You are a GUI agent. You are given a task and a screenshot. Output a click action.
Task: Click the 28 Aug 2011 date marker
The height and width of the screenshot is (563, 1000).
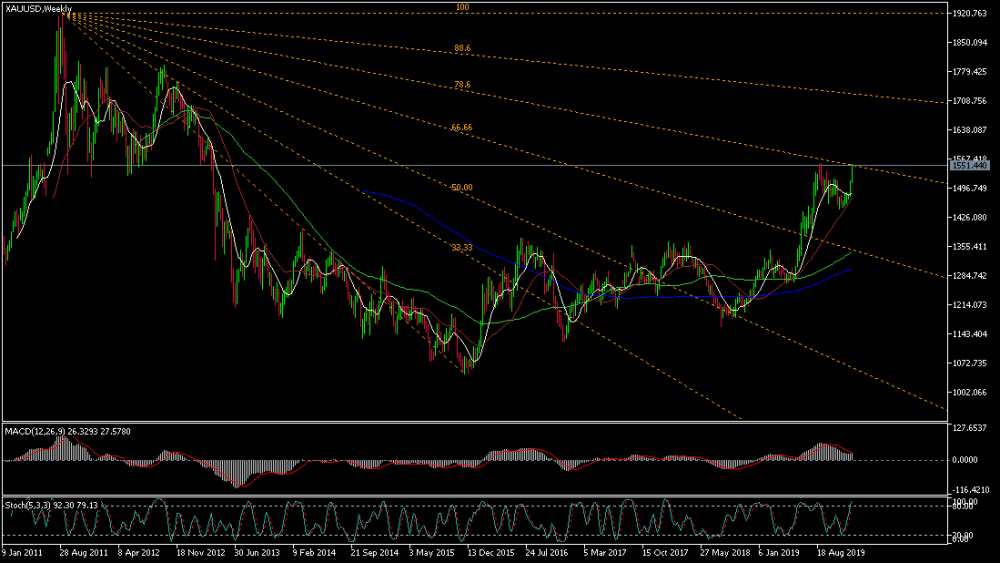point(84,553)
